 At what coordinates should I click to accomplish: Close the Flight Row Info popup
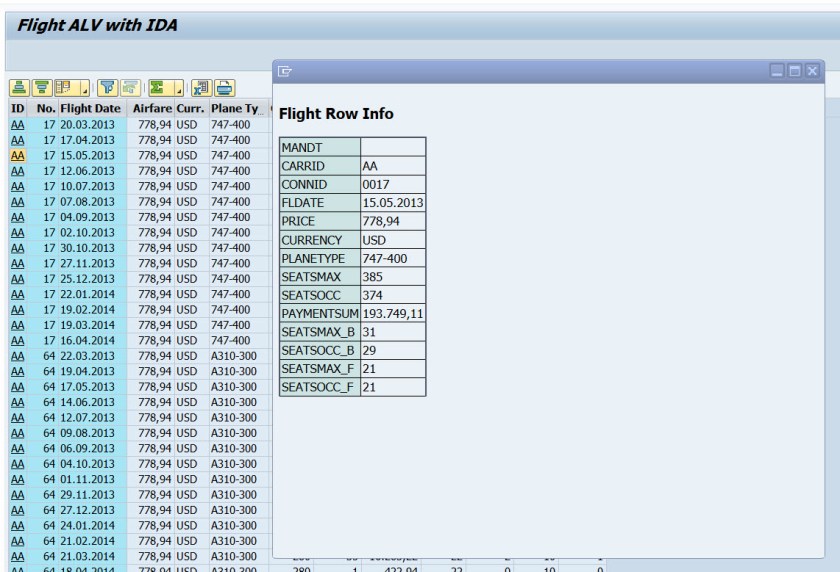coord(812,71)
